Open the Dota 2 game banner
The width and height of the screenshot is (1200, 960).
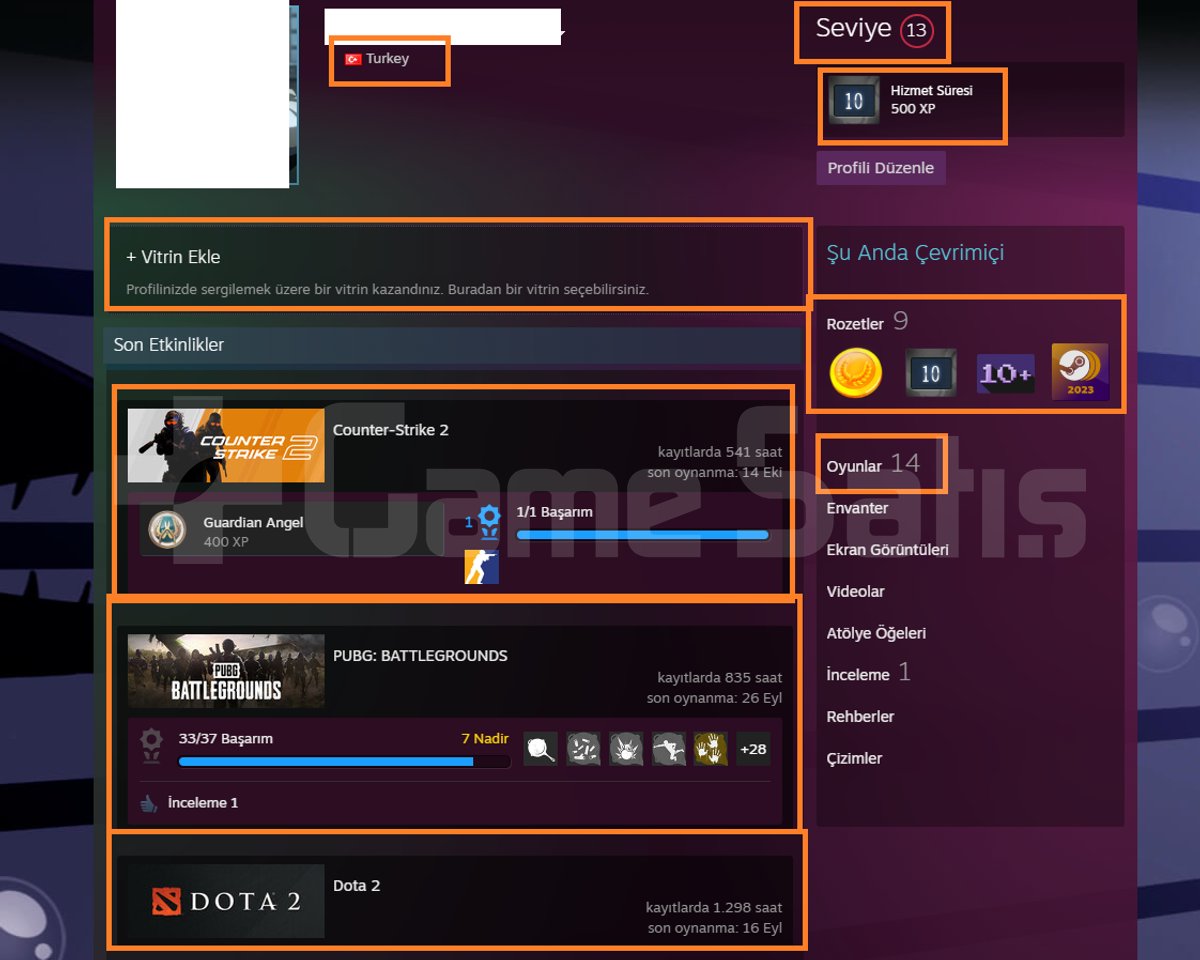point(226,901)
